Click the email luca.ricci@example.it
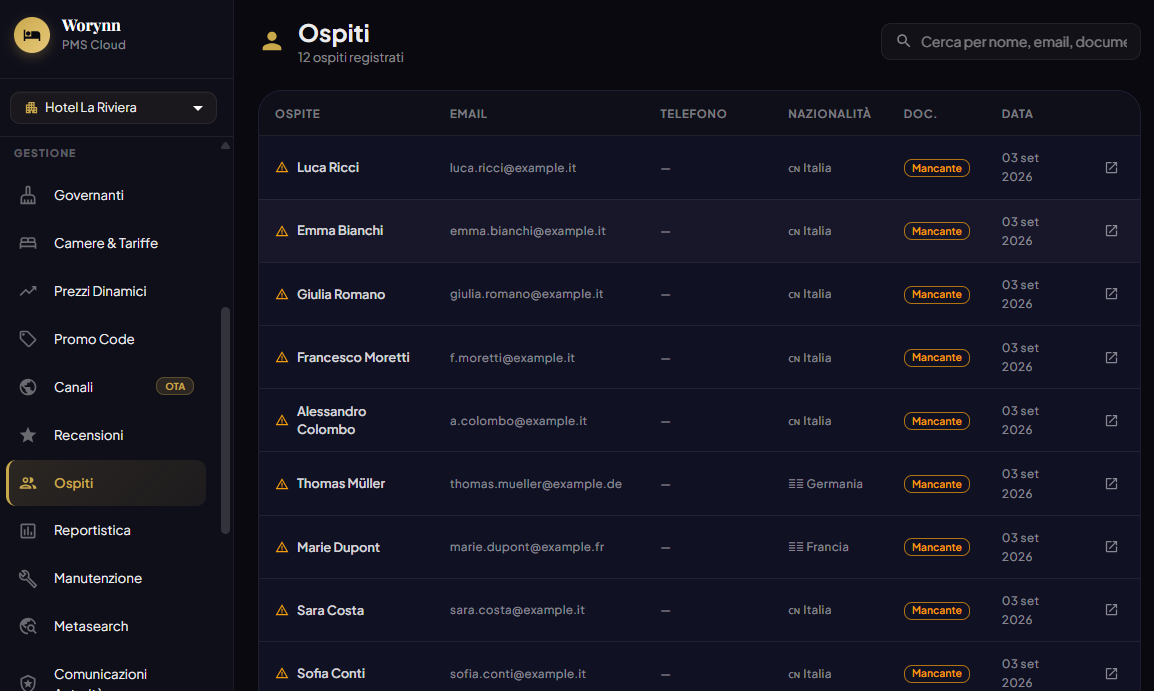Viewport: 1154px width, 691px height. pyautogui.click(x=513, y=168)
